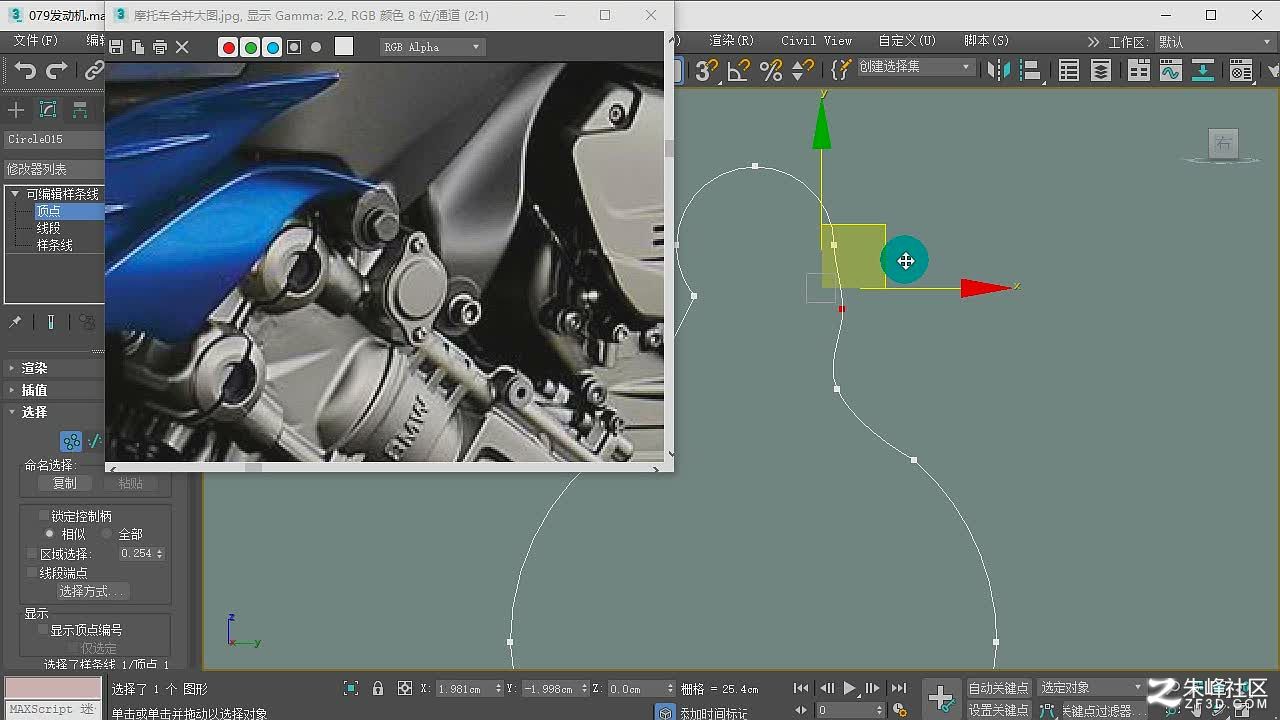Click the Circle015 object name field
Screen dimensions: 1280x720
click(55, 139)
